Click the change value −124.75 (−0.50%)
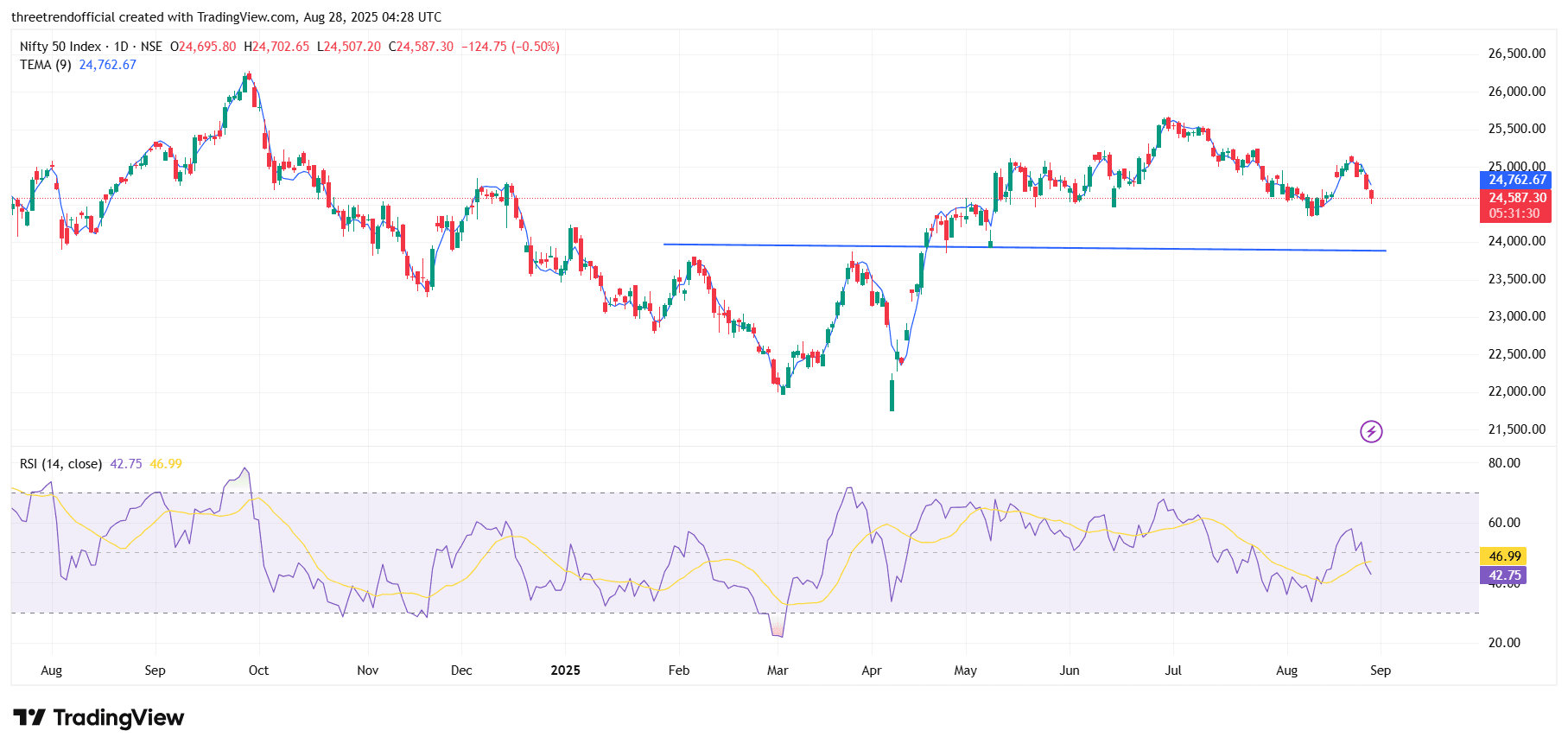1568x750 pixels. [511, 47]
